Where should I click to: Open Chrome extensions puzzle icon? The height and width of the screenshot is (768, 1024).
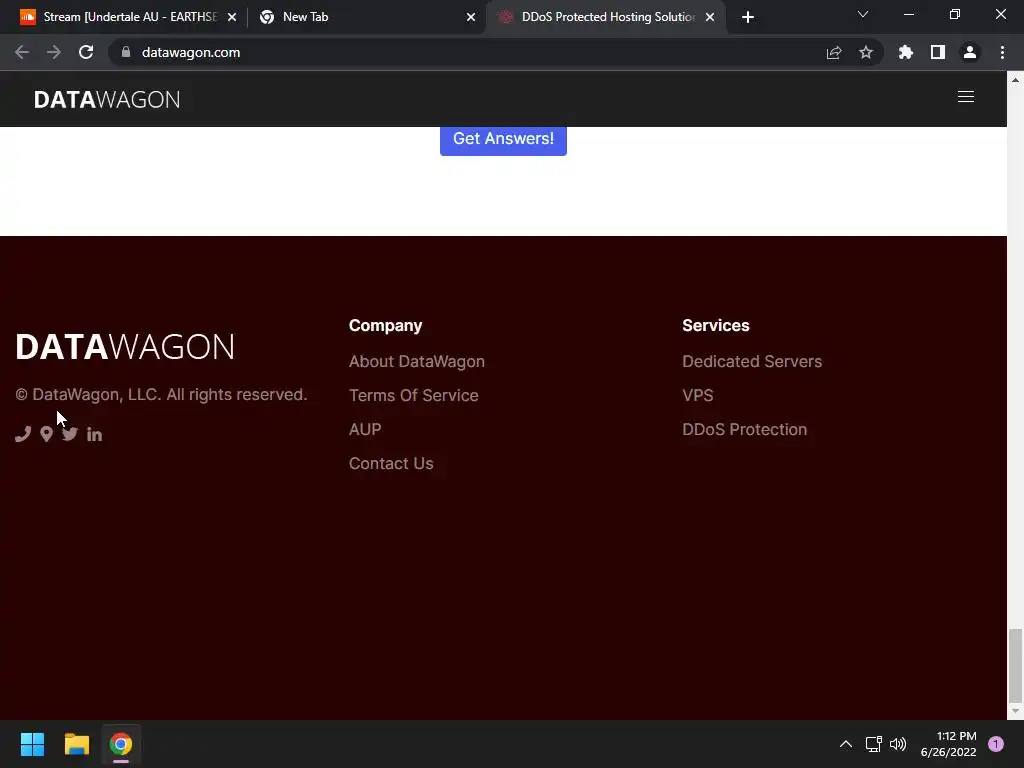pos(906,52)
